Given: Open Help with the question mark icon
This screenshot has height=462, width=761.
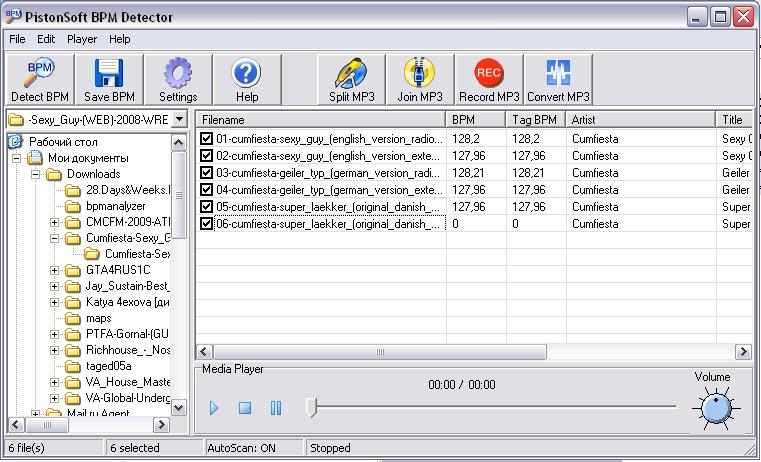Looking at the screenshot, I should (247, 73).
